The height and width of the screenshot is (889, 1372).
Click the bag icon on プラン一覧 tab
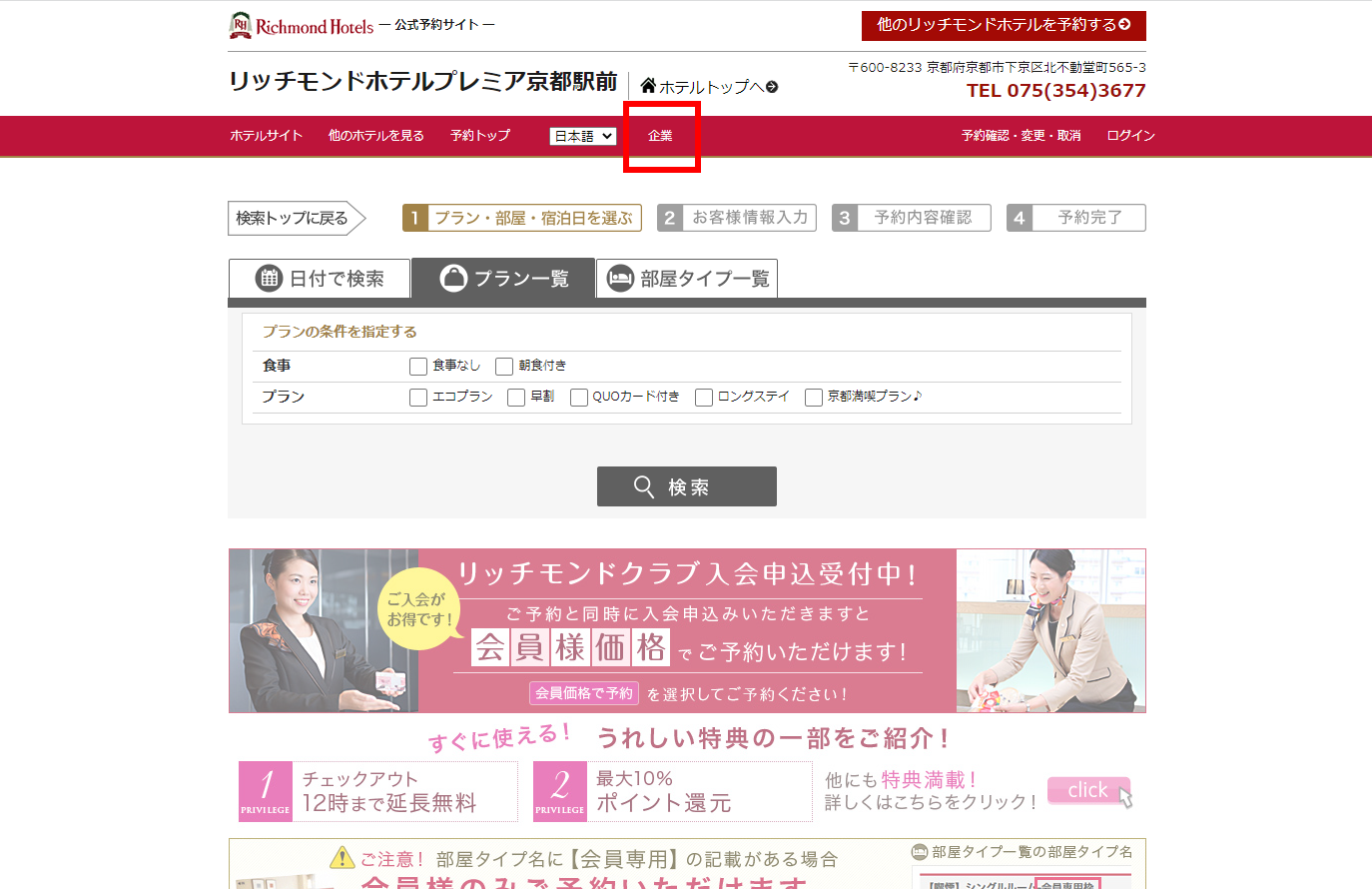tap(453, 278)
